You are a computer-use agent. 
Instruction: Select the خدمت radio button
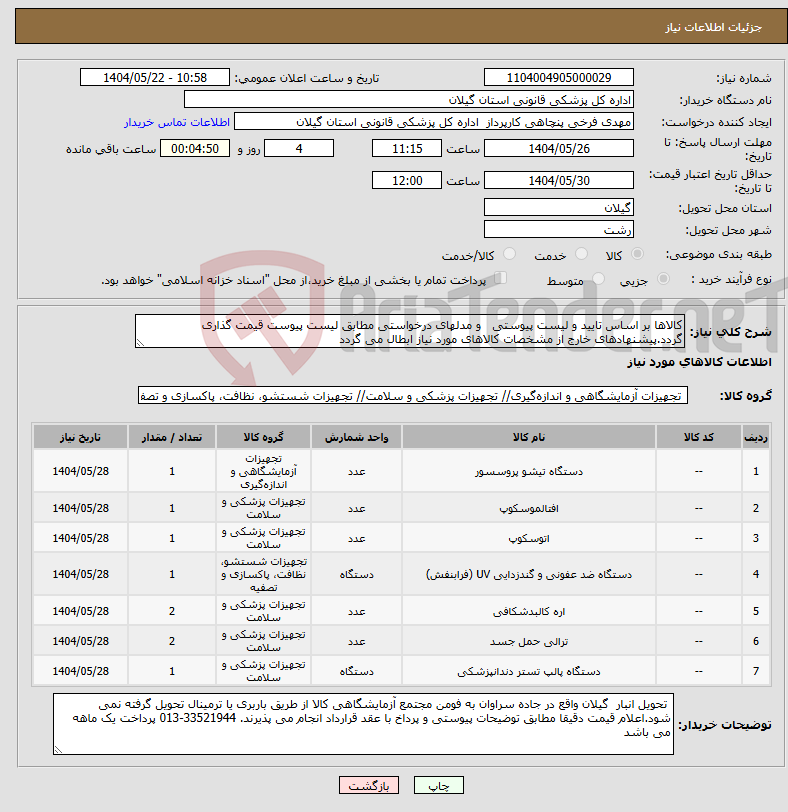[x=581, y=254]
